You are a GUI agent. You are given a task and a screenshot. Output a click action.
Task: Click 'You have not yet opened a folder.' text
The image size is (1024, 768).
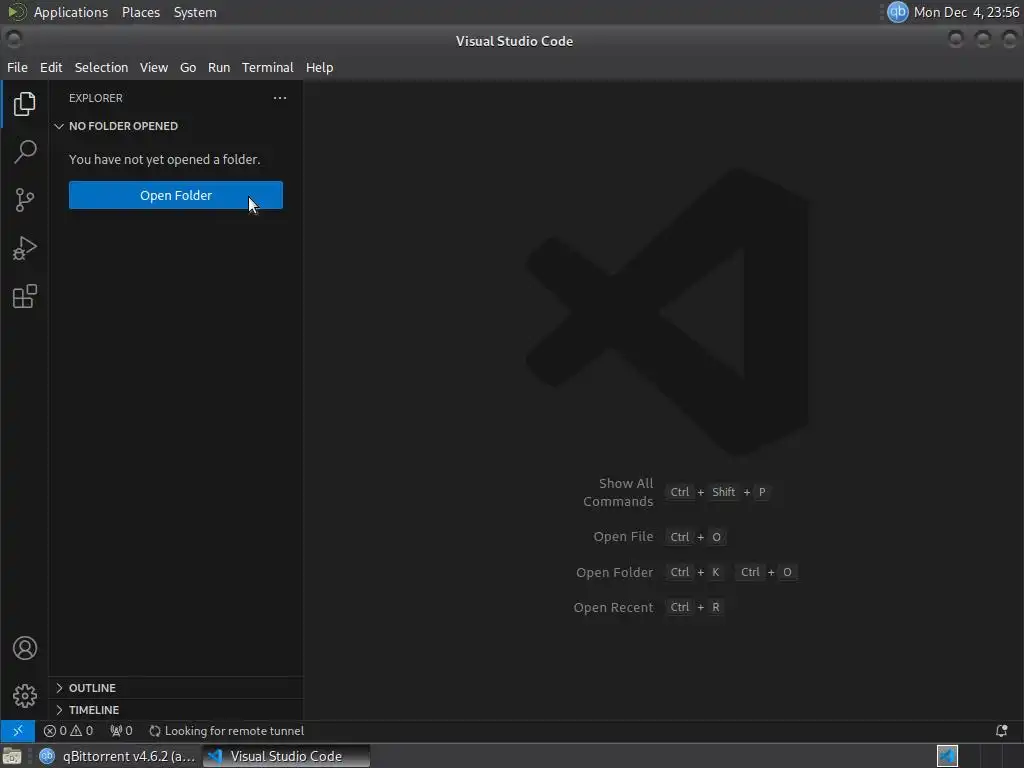coord(165,159)
